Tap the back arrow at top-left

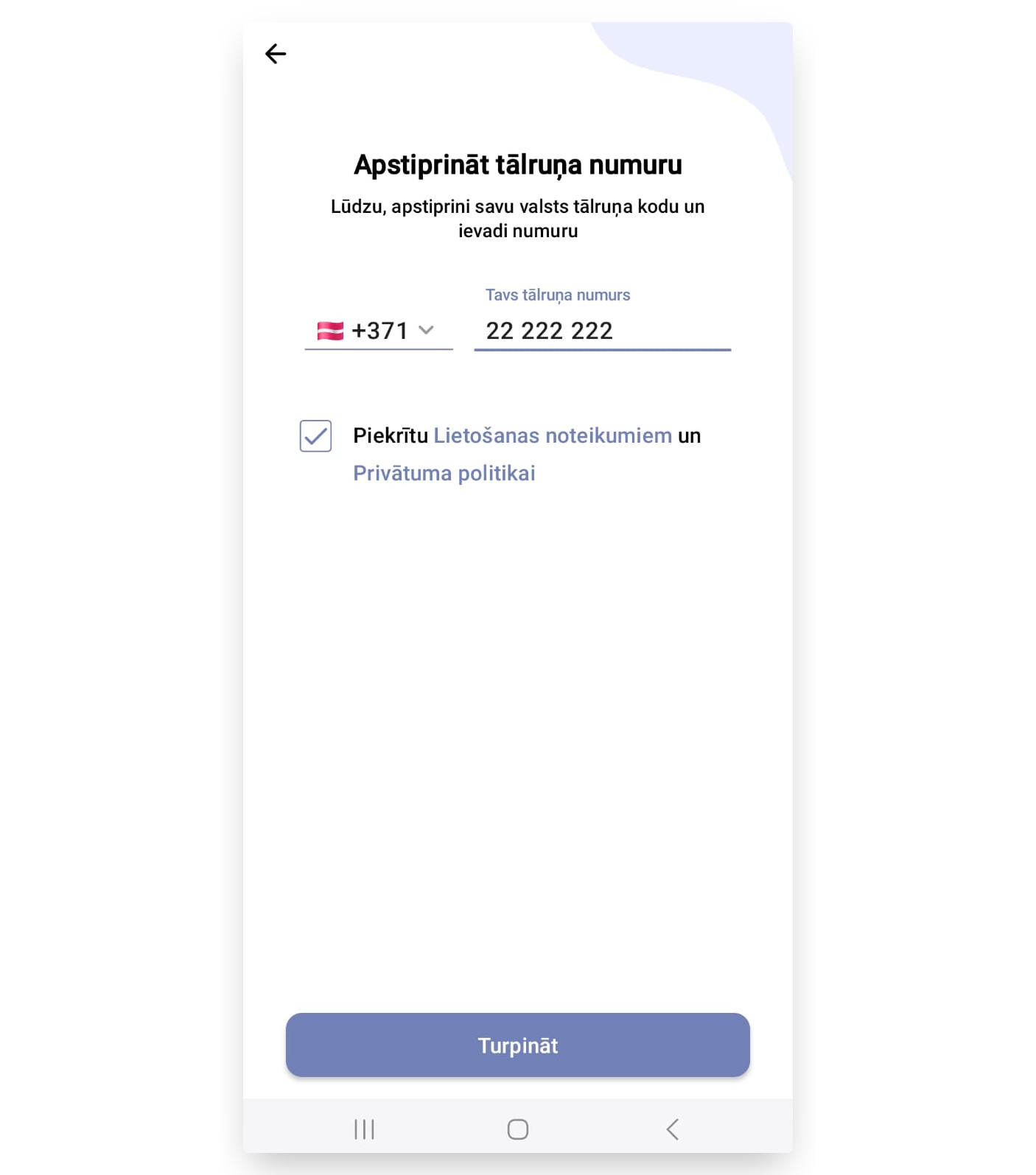pyautogui.click(x=276, y=54)
